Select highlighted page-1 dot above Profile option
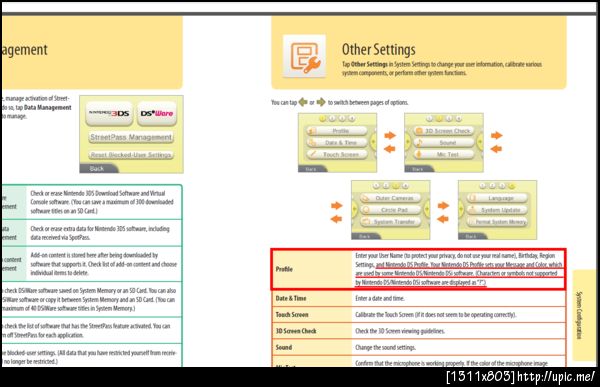The height and width of the screenshot is (387, 600). (x=323, y=119)
